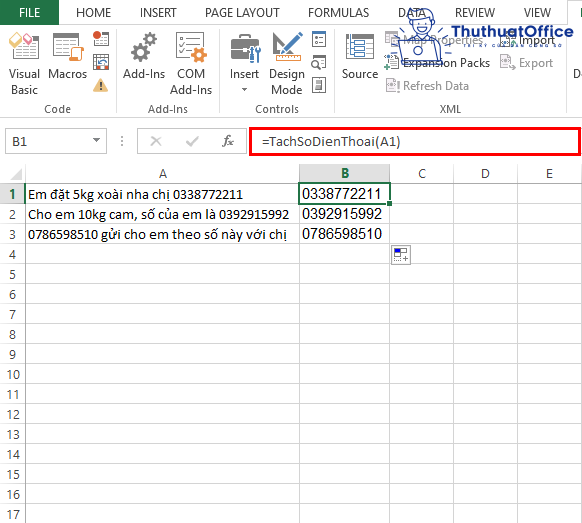Click the View Code icon
The width and height of the screenshot is (582, 523).
(319, 62)
